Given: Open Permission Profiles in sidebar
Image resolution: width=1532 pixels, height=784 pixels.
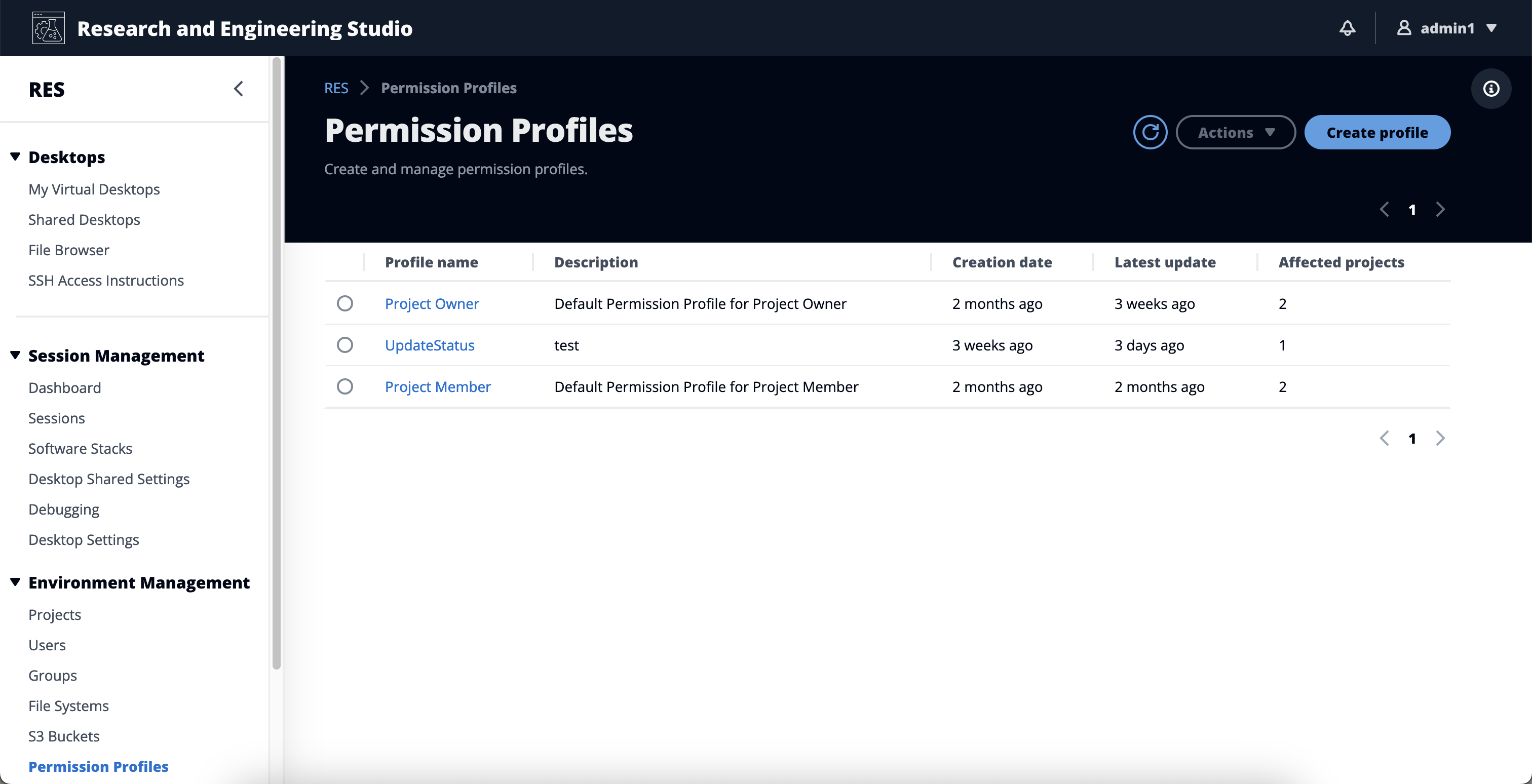Looking at the screenshot, I should tap(99, 766).
